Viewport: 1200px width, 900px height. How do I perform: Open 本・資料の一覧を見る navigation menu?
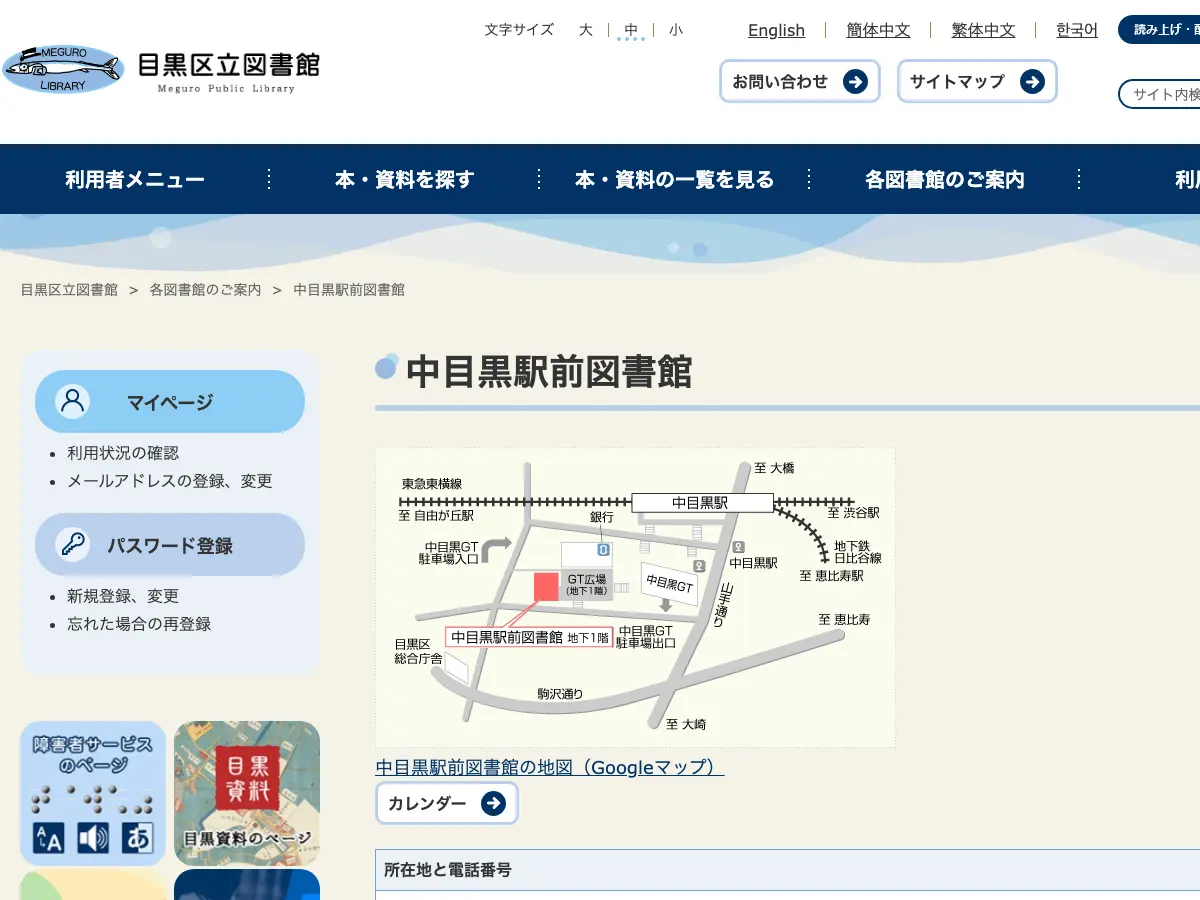point(674,180)
